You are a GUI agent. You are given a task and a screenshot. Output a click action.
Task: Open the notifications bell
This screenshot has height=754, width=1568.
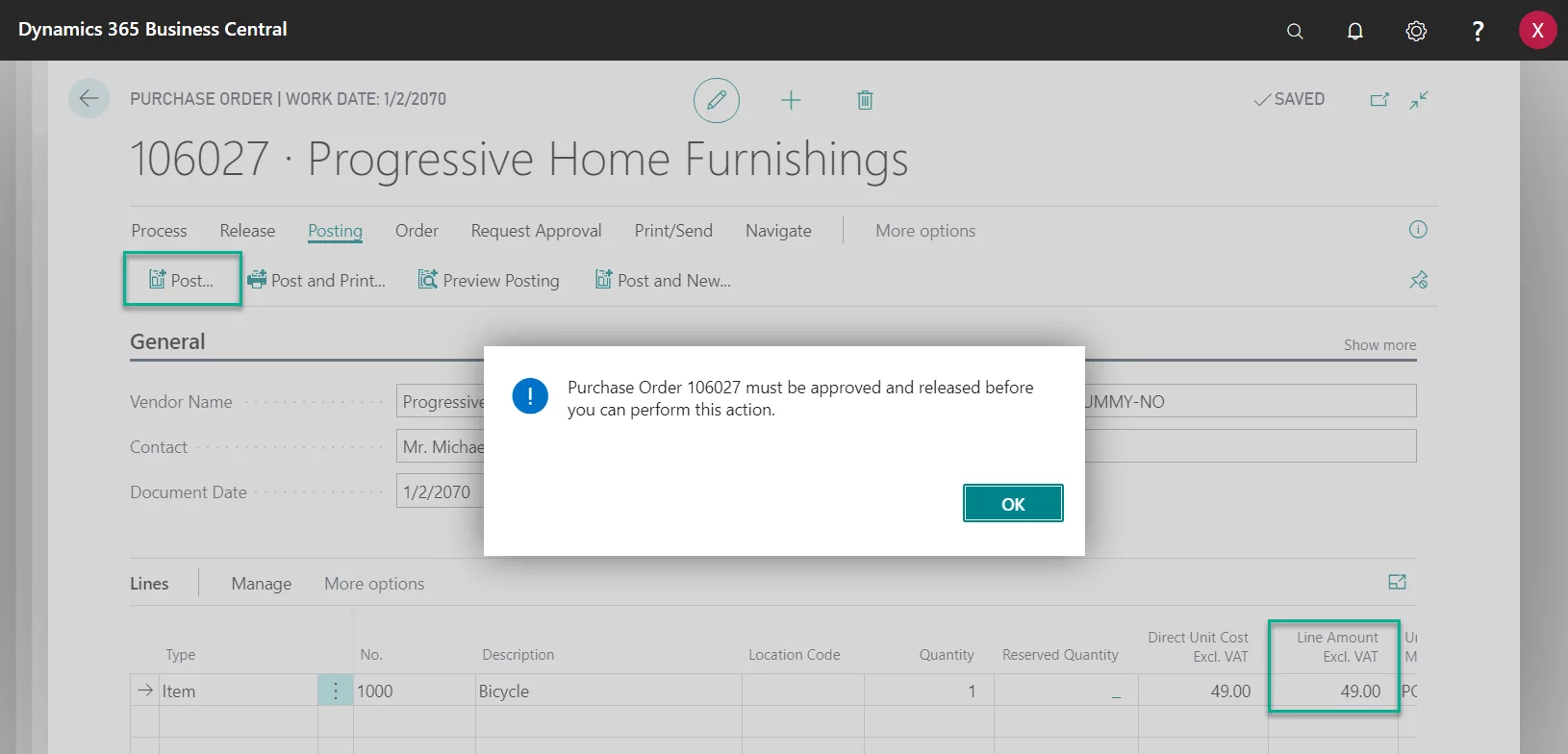[1354, 31]
